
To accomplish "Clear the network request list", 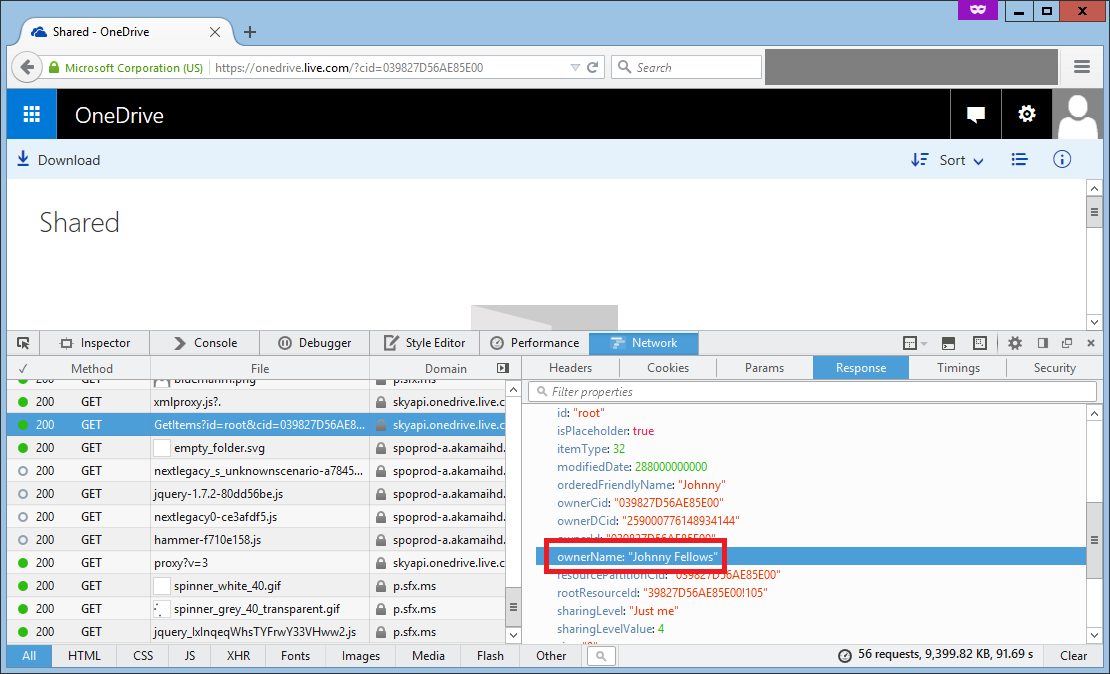I will (x=1073, y=656).
